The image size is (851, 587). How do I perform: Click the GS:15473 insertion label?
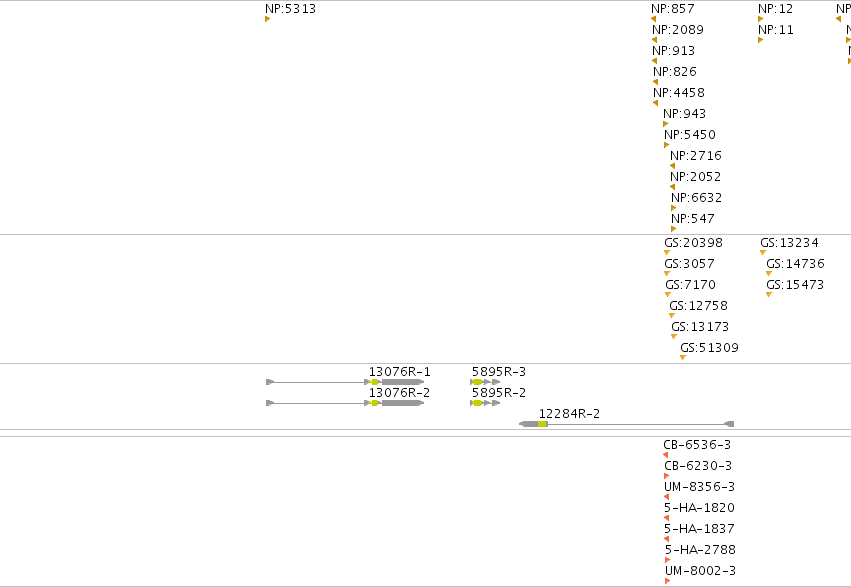(795, 285)
